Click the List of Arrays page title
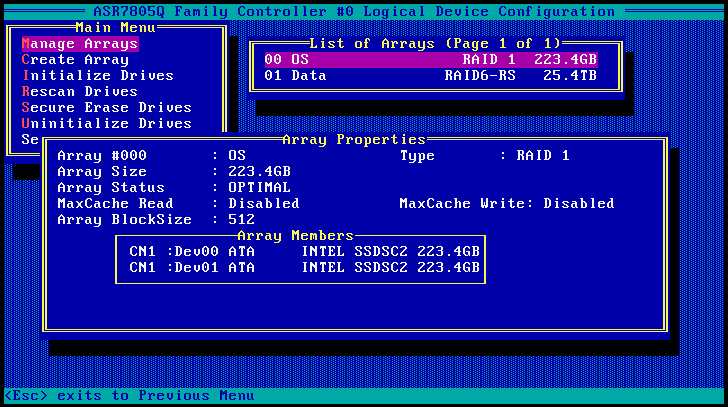 [436, 44]
